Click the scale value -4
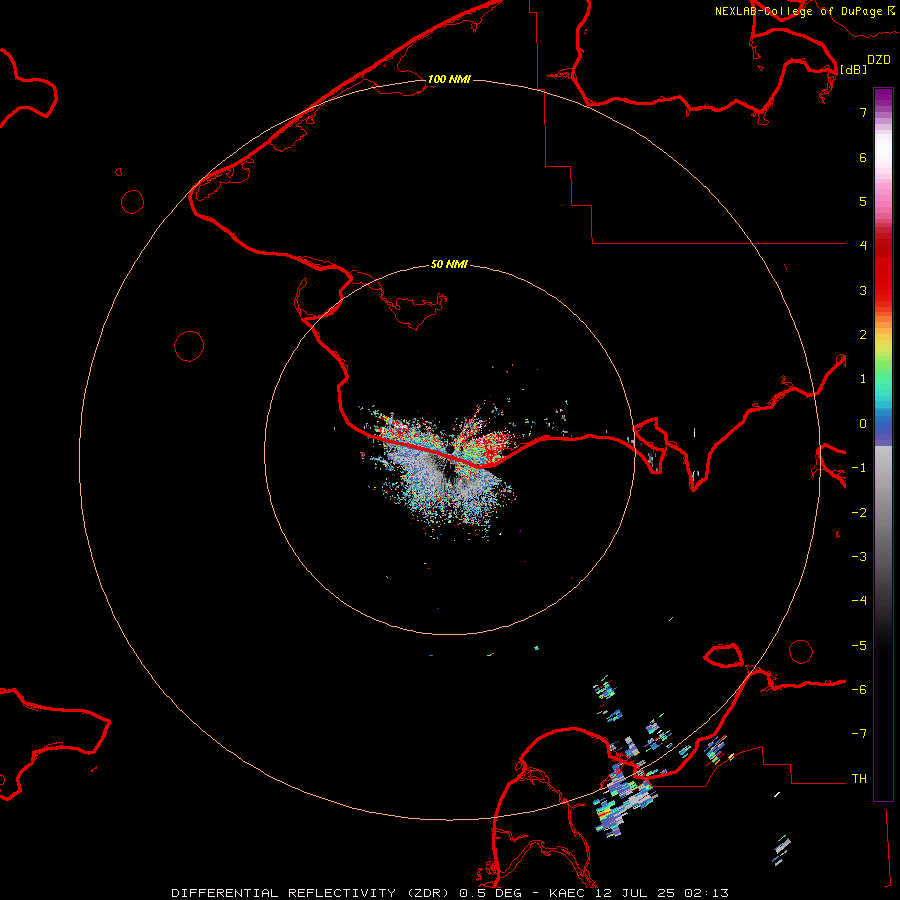 tap(859, 601)
